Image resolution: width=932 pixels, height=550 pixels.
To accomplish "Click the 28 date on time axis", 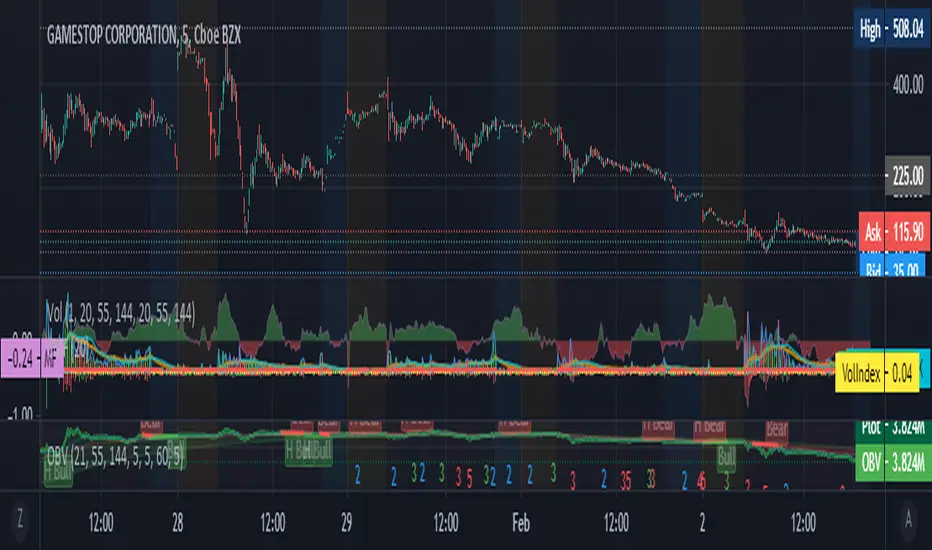I will [x=178, y=523].
